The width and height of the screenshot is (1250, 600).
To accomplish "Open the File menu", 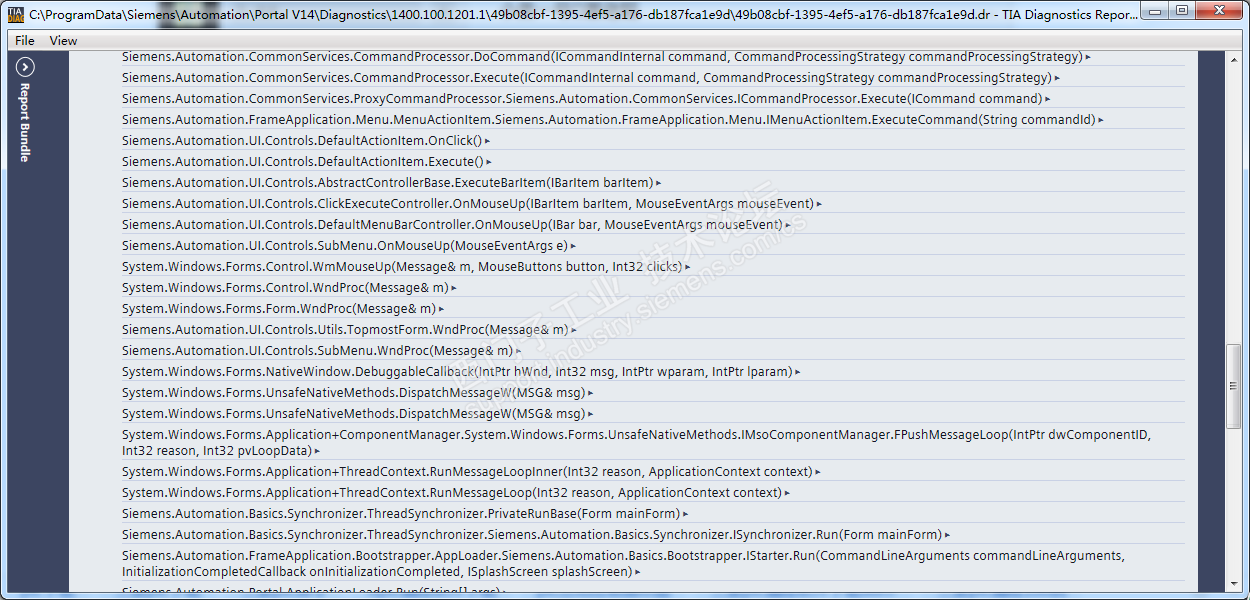I will (25, 41).
